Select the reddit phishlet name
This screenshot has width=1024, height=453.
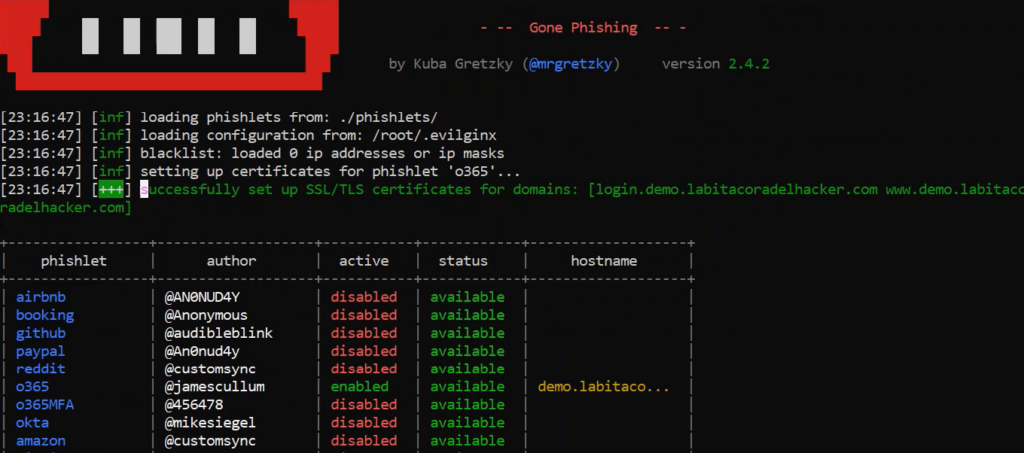[40, 369]
